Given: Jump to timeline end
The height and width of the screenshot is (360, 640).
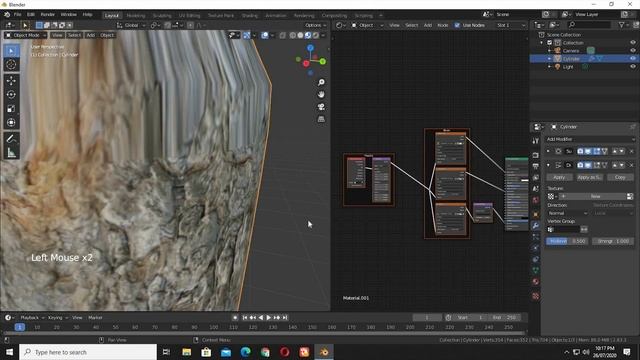Looking at the screenshot, I should [285, 318].
